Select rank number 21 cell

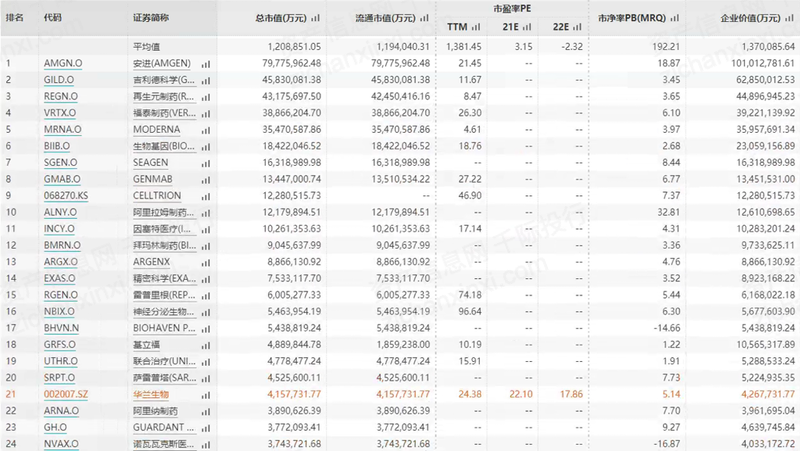(11, 394)
